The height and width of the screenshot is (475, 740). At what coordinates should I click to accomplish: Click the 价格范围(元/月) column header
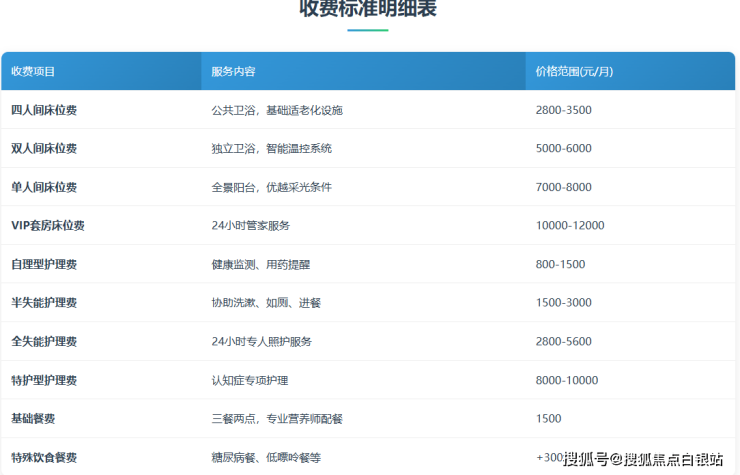click(x=574, y=72)
